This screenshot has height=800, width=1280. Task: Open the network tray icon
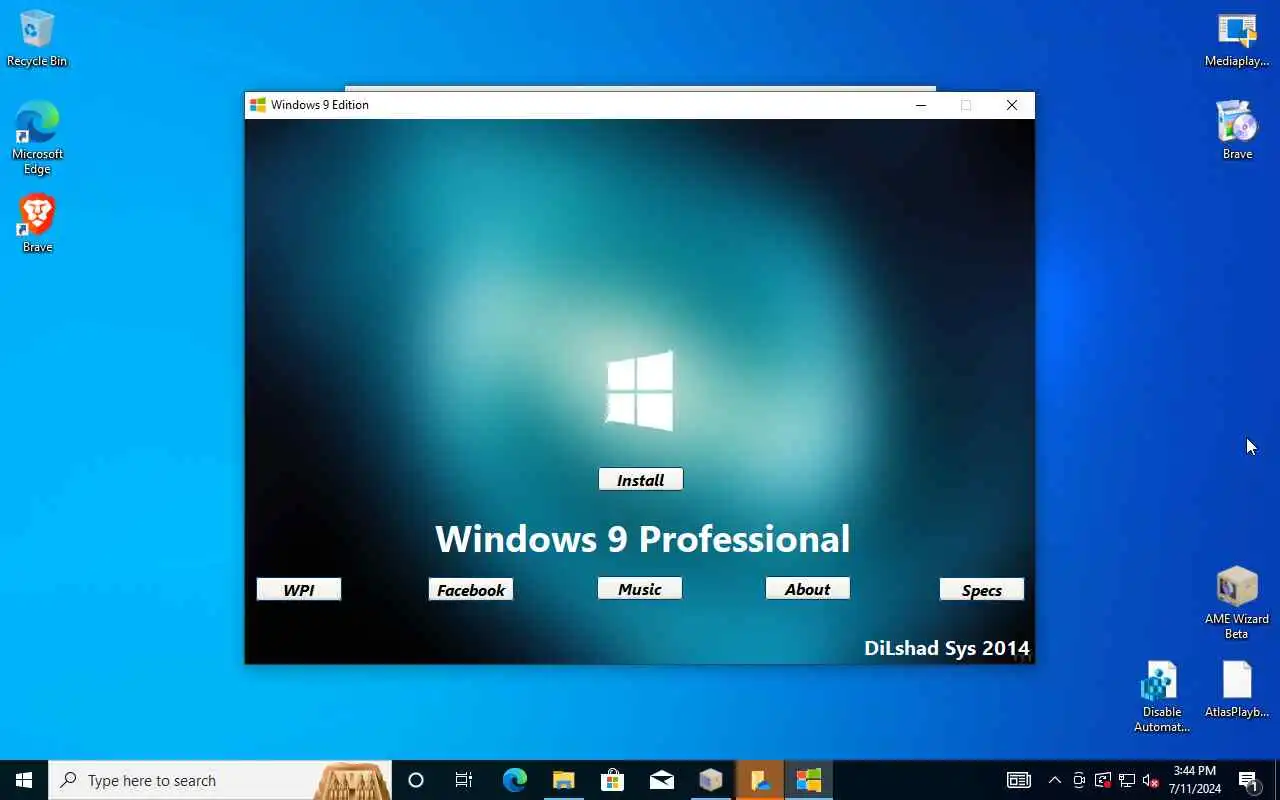pos(1126,780)
